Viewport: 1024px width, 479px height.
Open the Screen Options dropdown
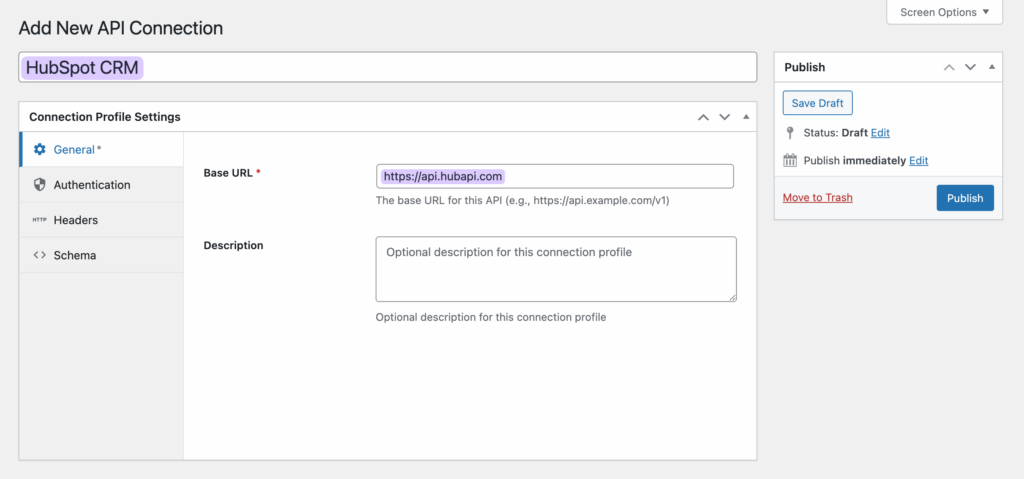[944, 12]
